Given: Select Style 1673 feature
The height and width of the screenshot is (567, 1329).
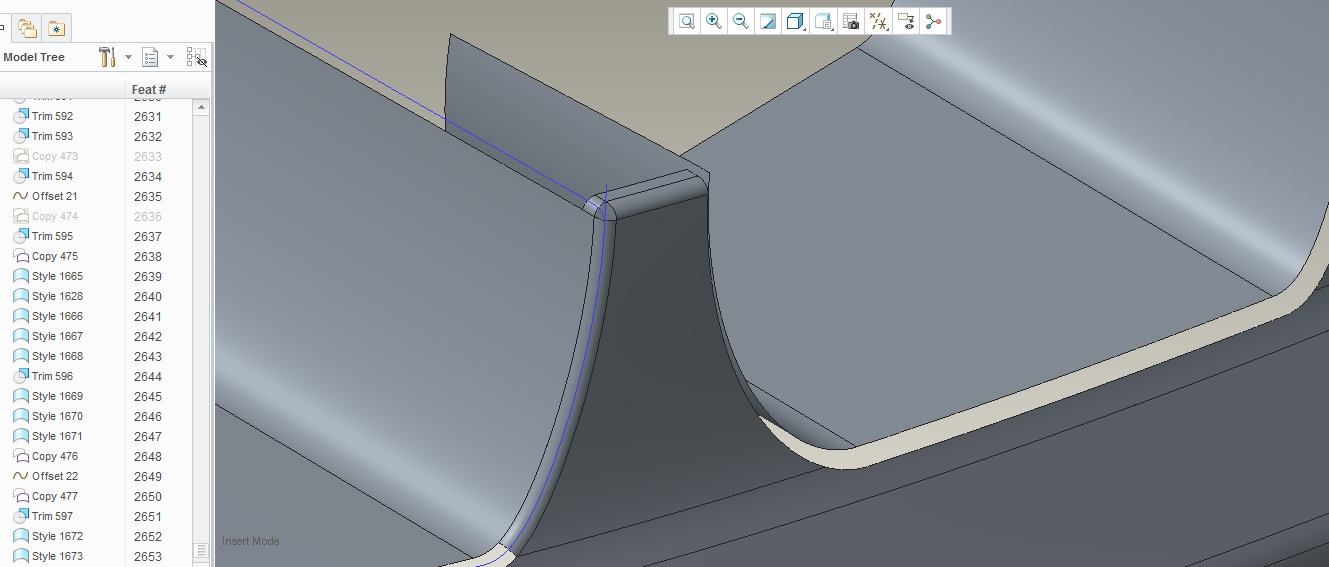Looking at the screenshot, I should [57, 556].
